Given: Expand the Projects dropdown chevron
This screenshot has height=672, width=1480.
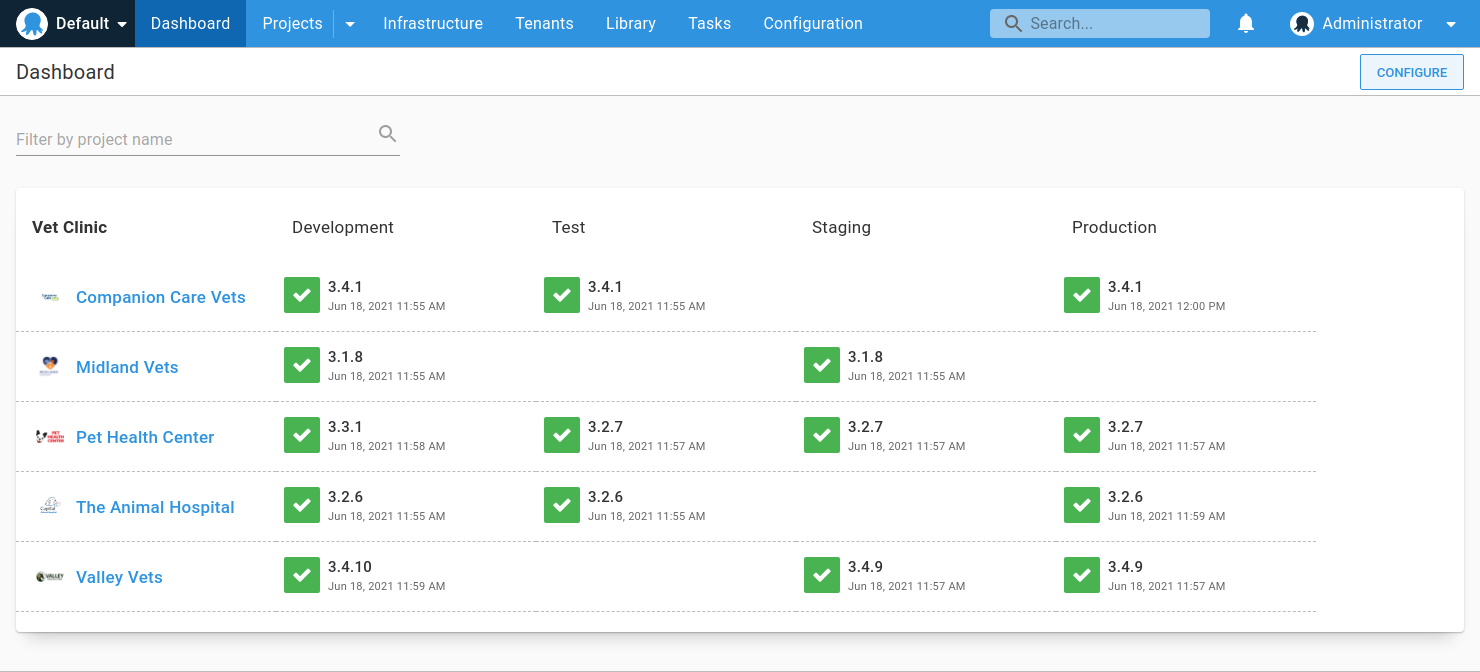Looking at the screenshot, I should pos(349,23).
